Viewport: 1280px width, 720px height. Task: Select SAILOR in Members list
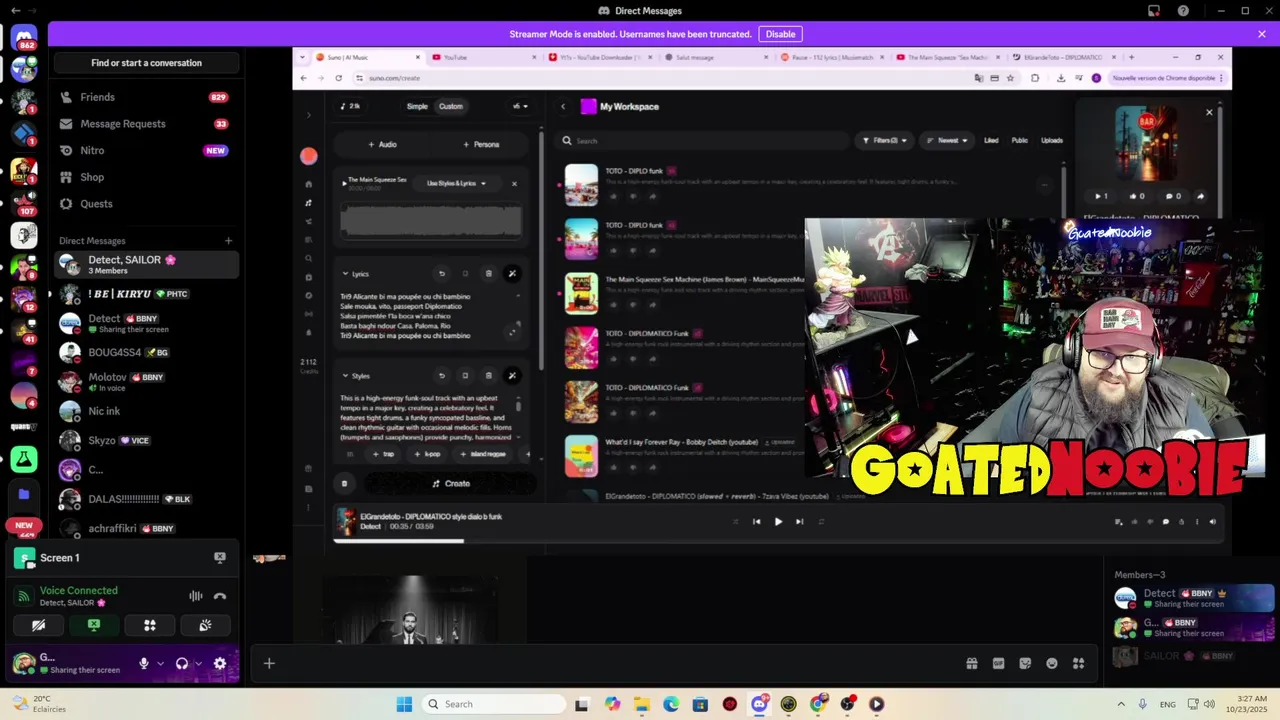[x=1194, y=656]
